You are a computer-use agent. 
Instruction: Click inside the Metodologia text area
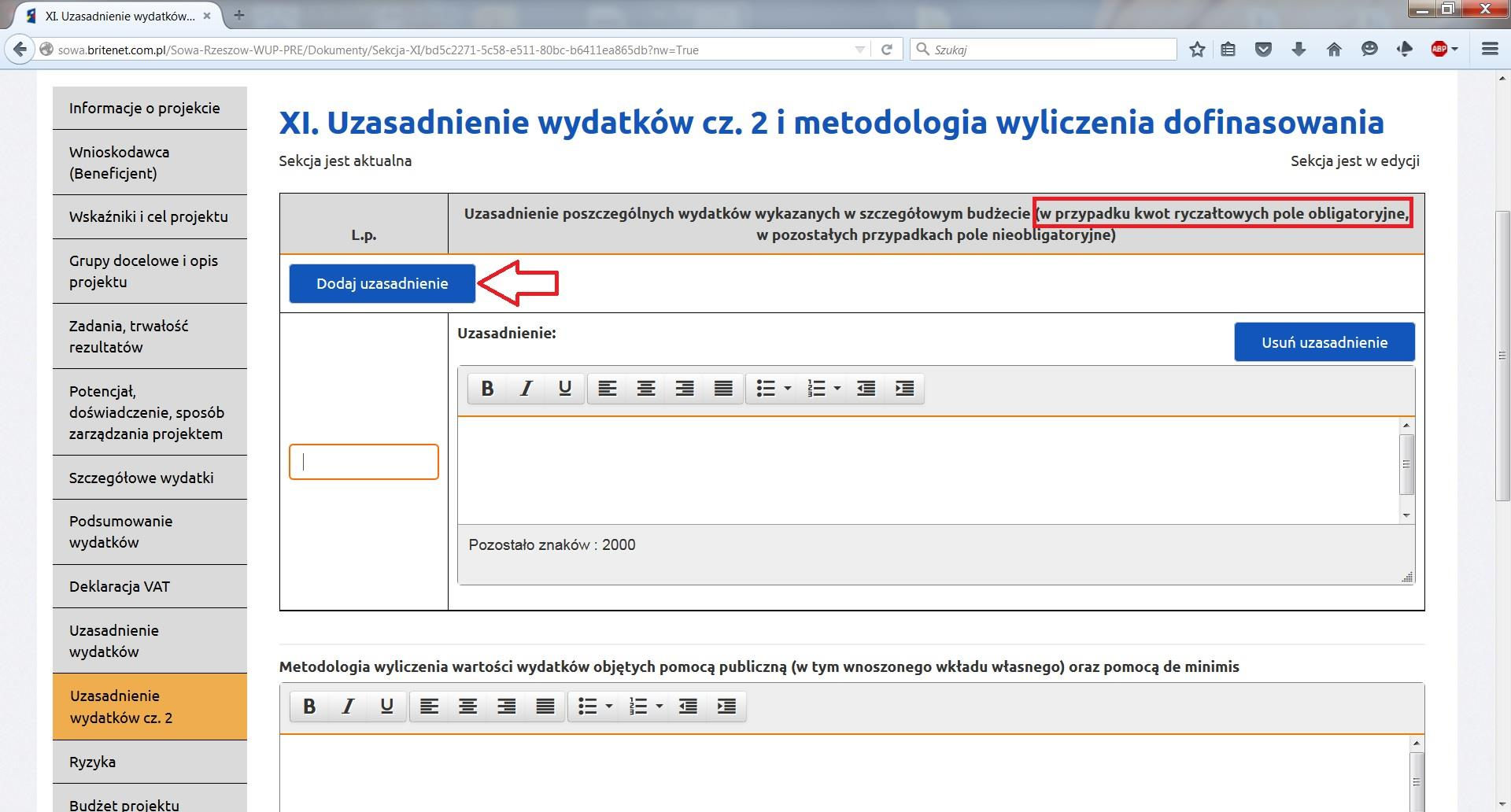(844, 773)
